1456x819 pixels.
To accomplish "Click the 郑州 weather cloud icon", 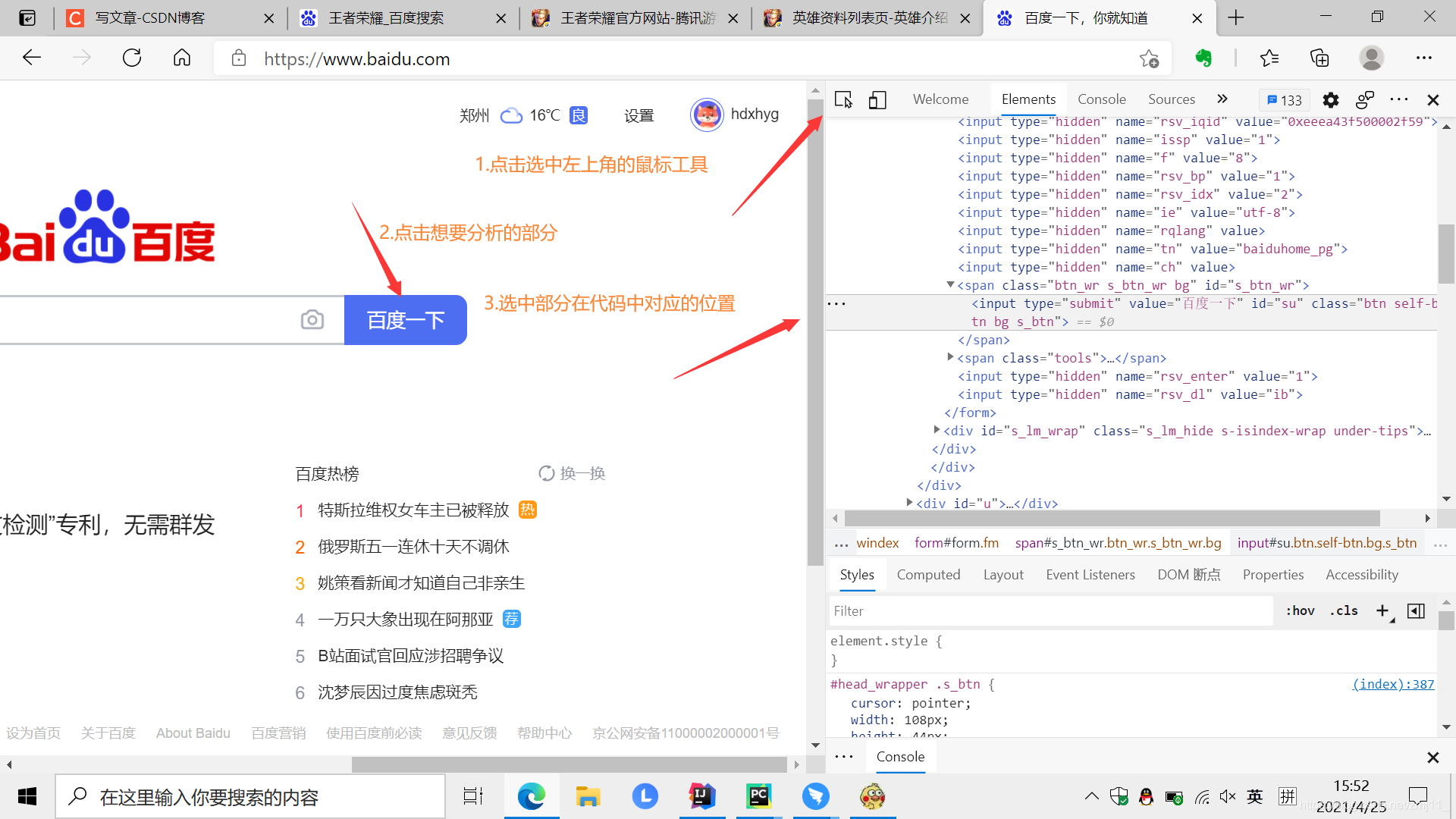I will [512, 115].
